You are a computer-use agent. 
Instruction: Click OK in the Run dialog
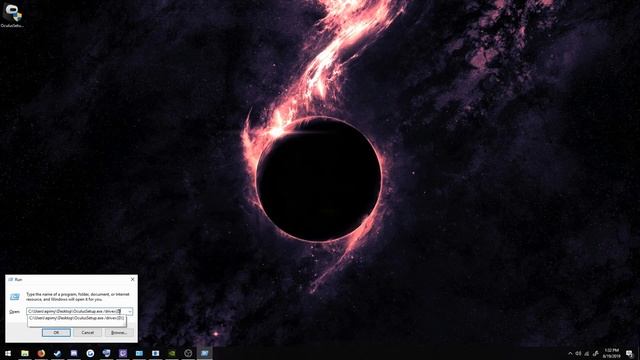[x=56, y=333]
